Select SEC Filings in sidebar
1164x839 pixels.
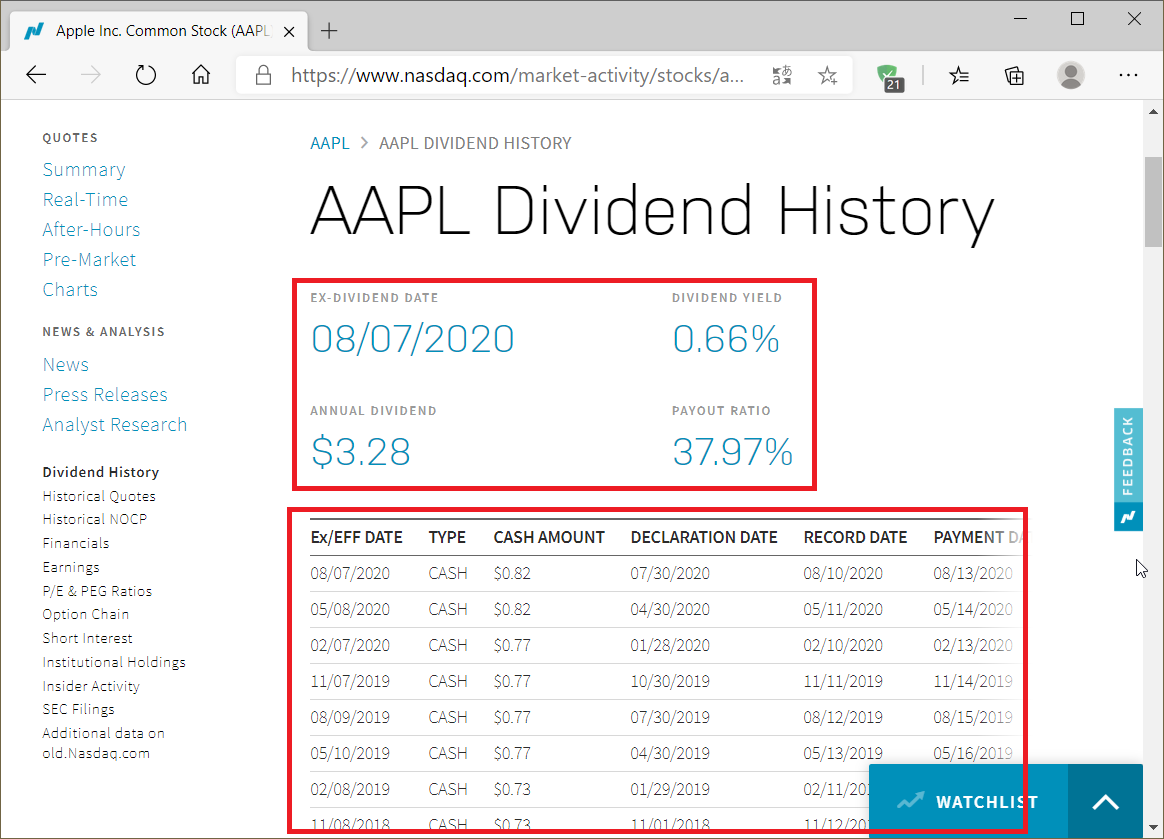78,709
